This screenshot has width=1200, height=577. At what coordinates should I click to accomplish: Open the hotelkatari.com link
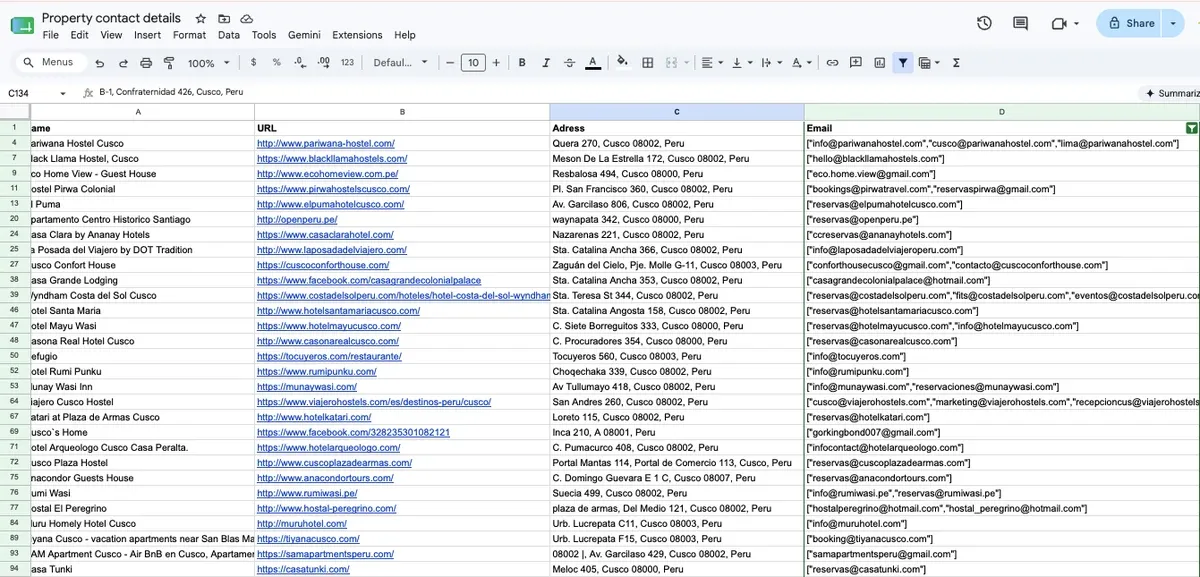[x=315, y=417]
